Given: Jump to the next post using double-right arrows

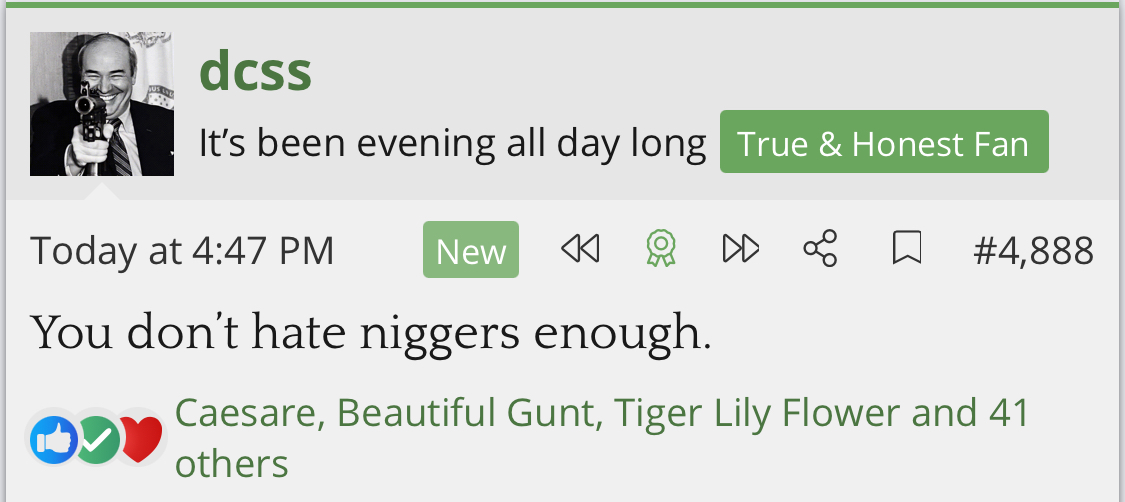Looking at the screenshot, I should coord(740,249).
